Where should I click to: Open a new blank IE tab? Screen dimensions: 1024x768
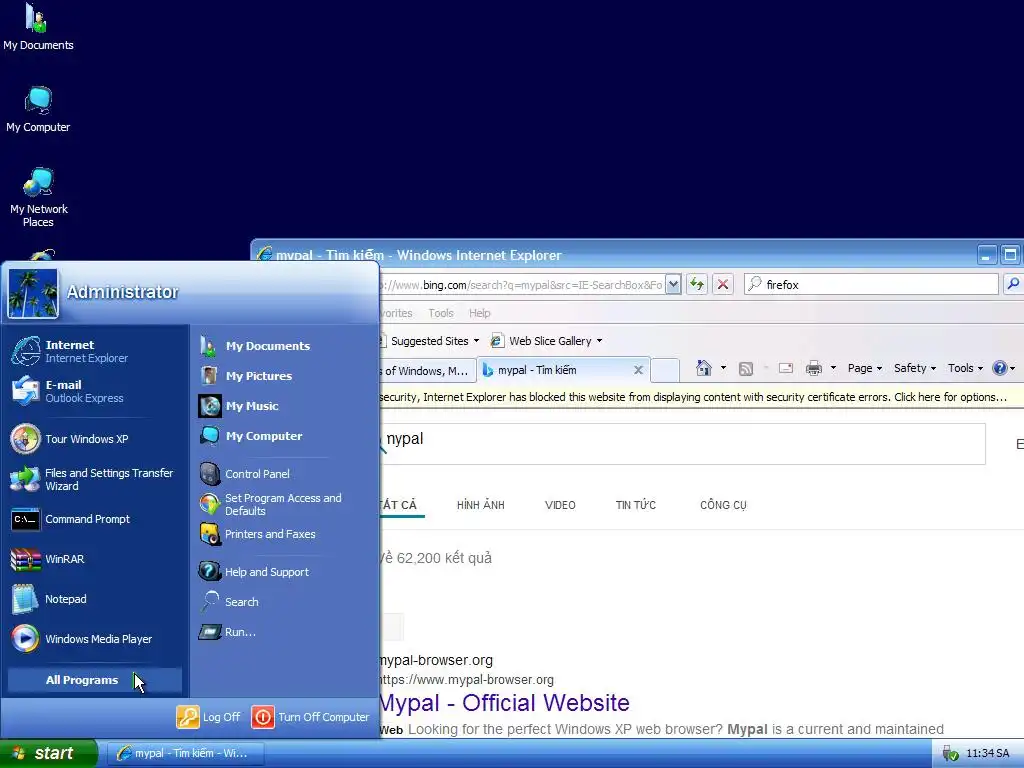pos(665,370)
